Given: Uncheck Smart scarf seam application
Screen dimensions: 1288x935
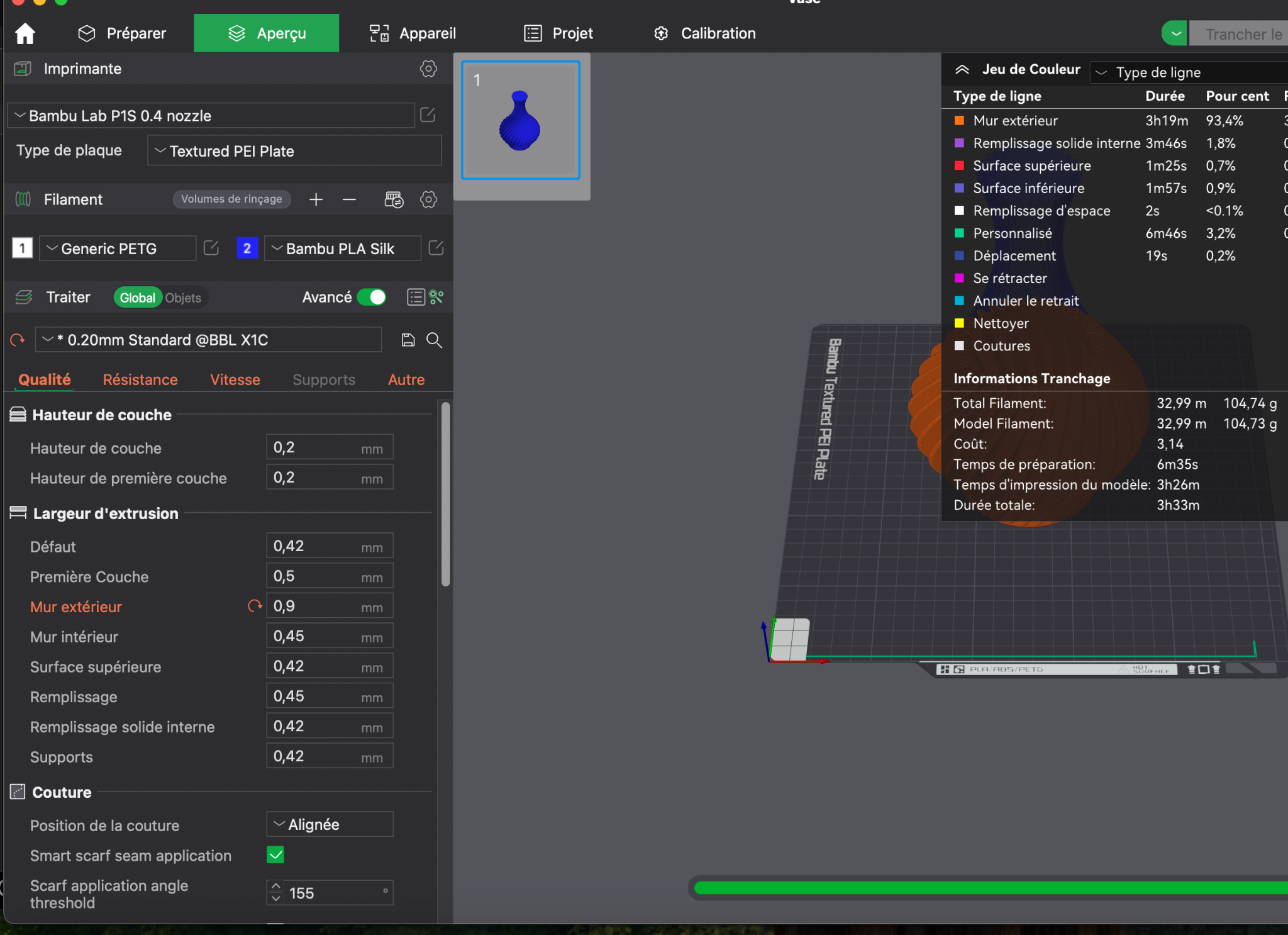Looking at the screenshot, I should click(x=275, y=854).
